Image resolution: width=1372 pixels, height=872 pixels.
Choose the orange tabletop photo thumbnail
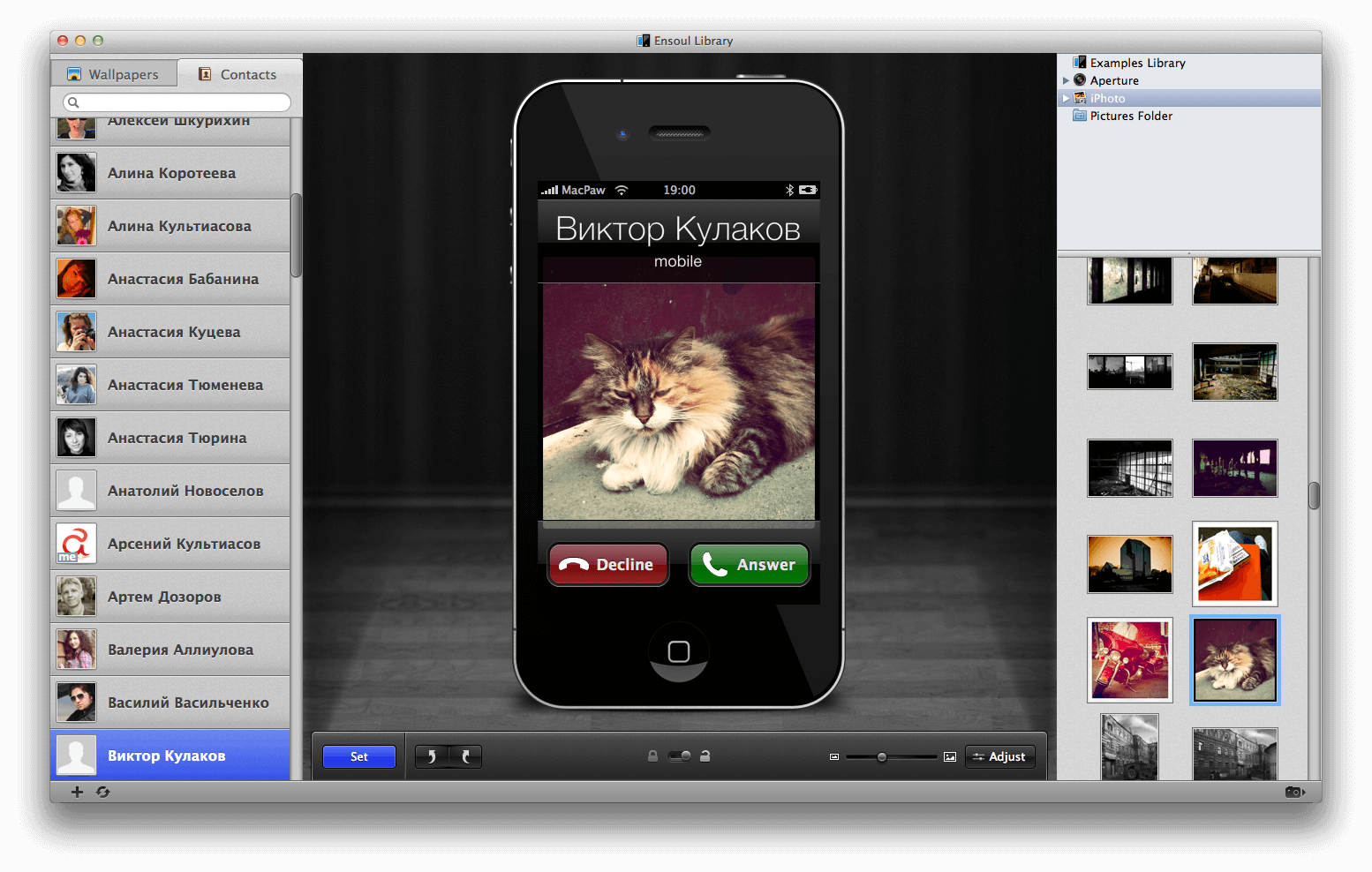[x=1235, y=563]
